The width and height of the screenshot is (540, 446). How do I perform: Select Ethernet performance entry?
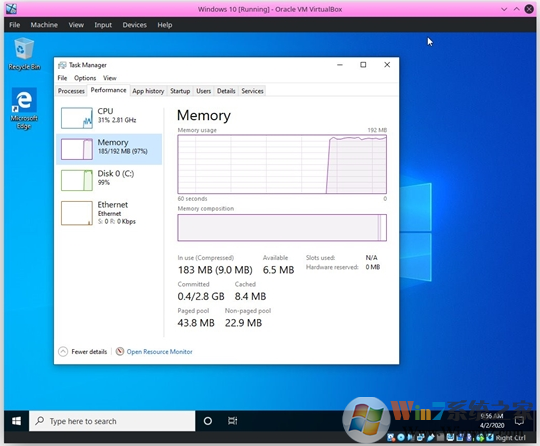pyautogui.click(x=109, y=213)
